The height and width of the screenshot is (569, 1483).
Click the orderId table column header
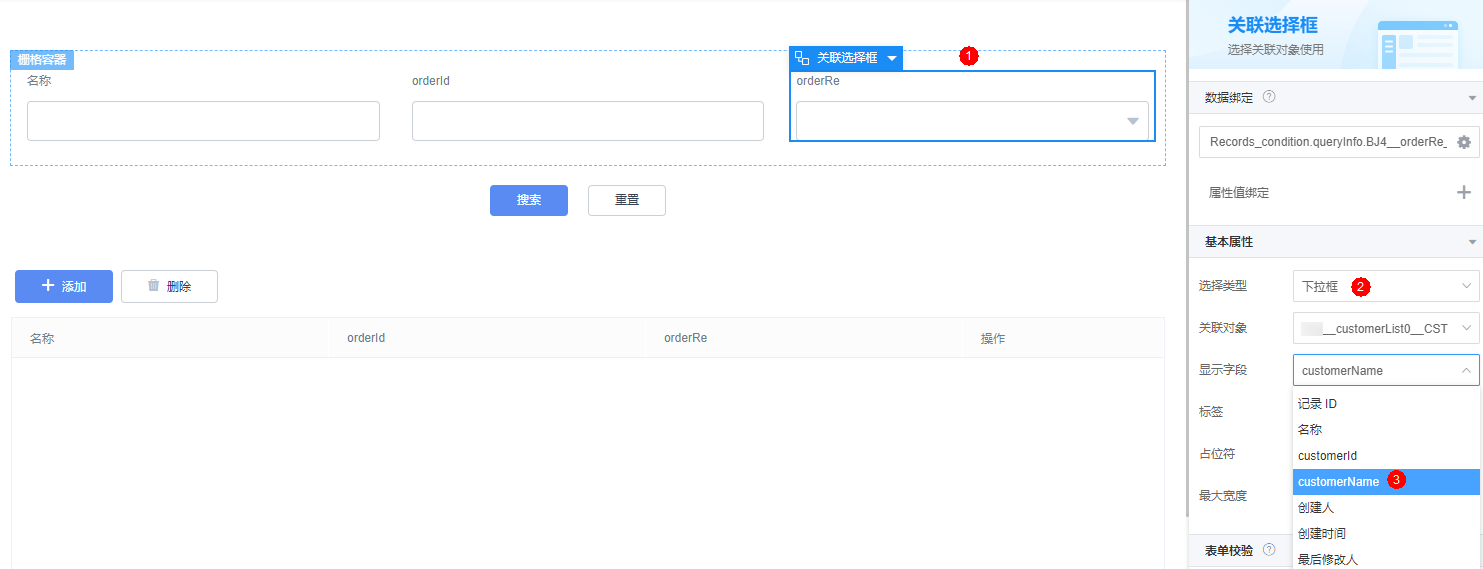point(366,338)
